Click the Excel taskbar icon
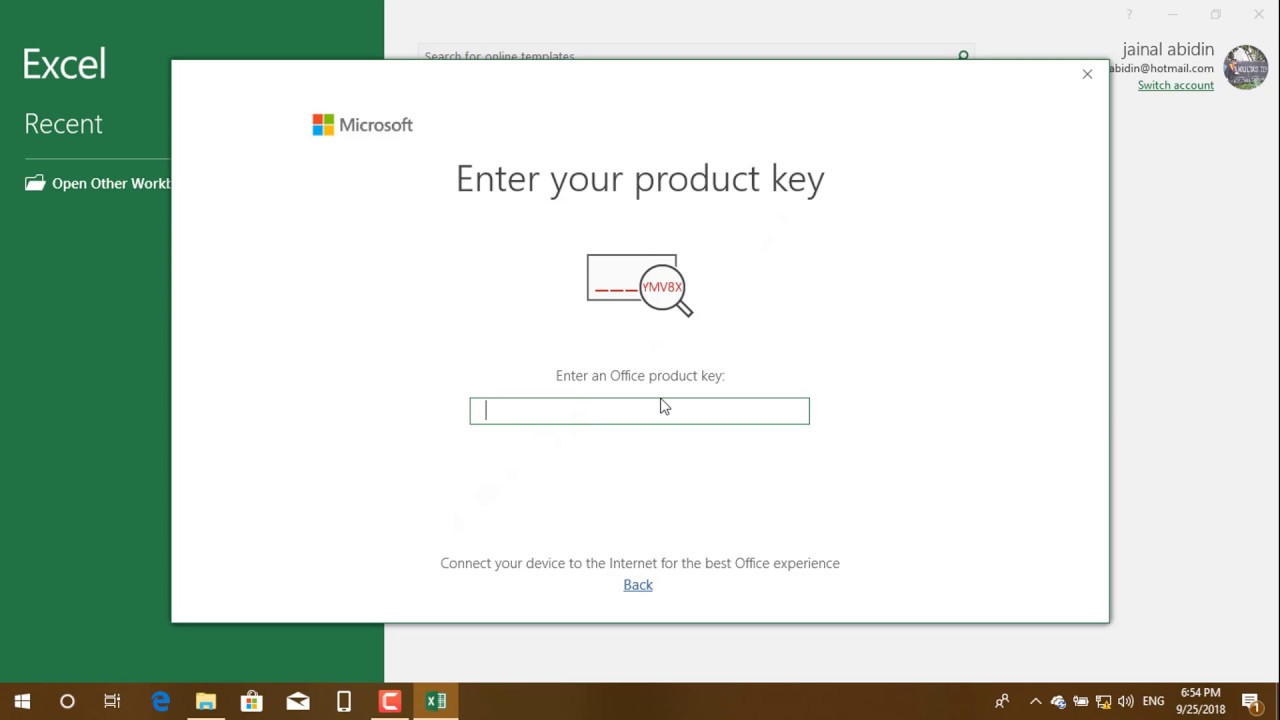Viewport: 1280px width, 720px height. tap(436, 701)
